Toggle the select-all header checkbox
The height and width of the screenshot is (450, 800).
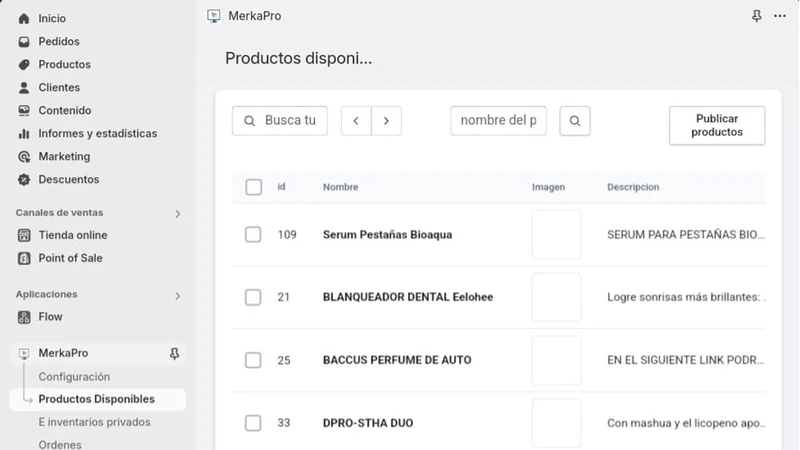[254, 187]
